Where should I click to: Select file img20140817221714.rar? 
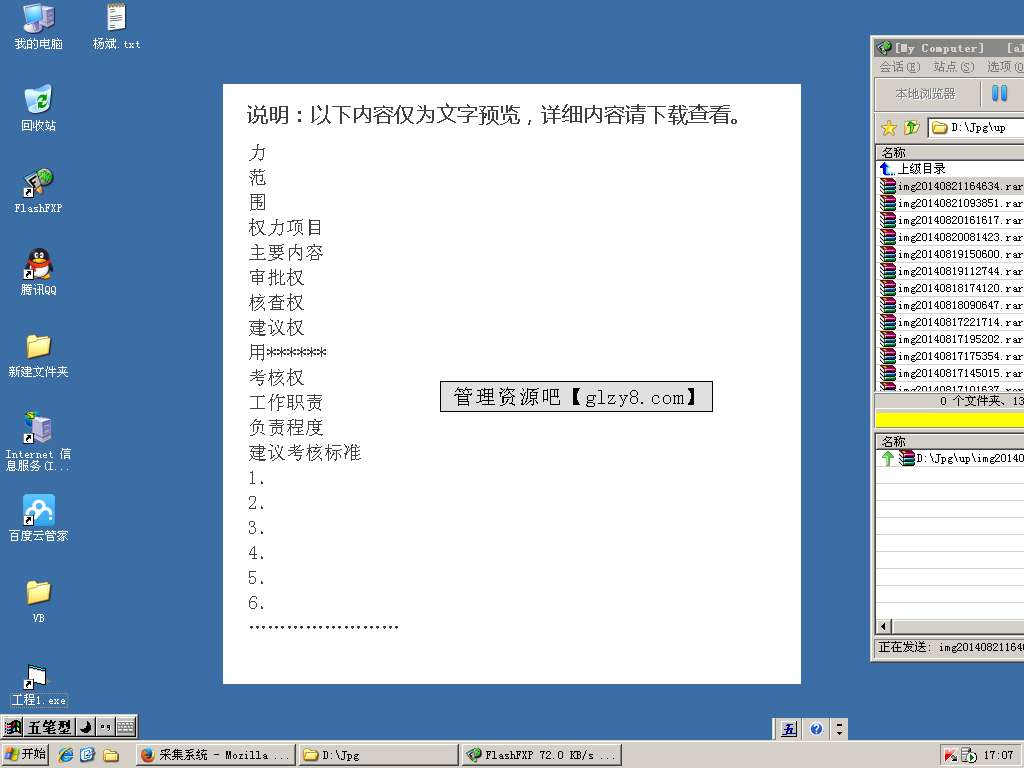pyautogui.click(x=950, y=322)
